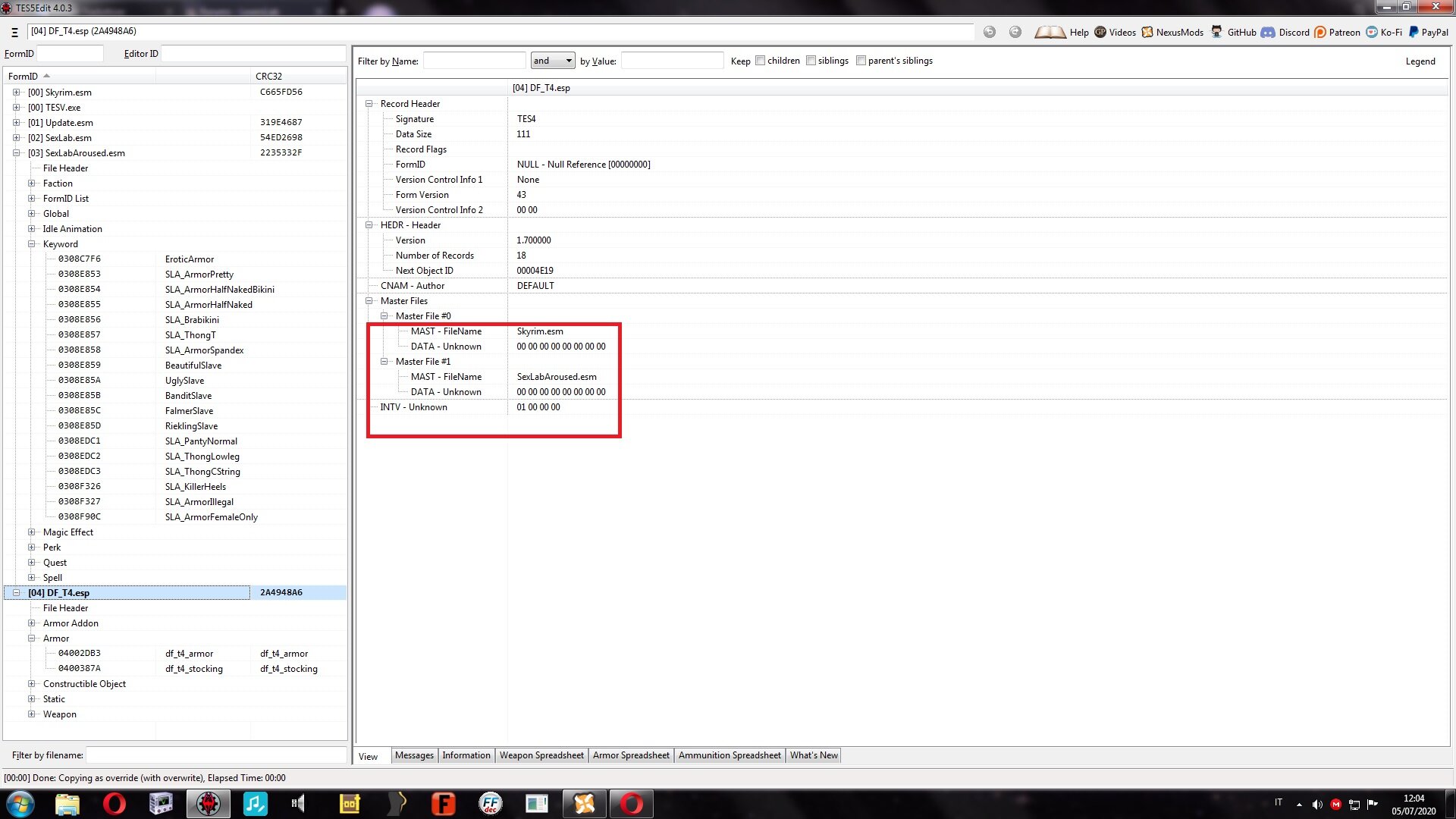Click the Legend button
This screenshot has width=1456, height=819.
[x=1420, y=61]
